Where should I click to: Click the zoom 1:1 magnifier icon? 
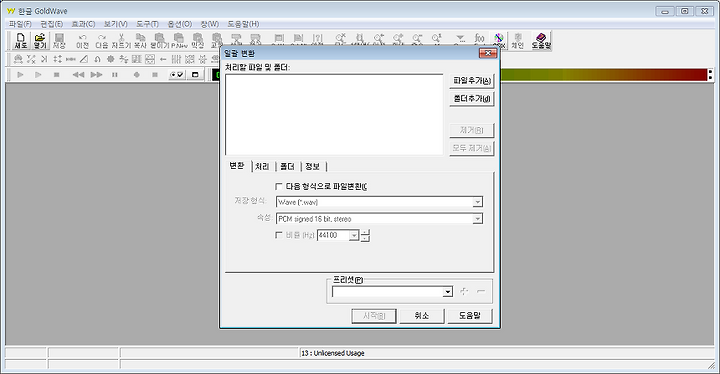(x=437, y=39)
